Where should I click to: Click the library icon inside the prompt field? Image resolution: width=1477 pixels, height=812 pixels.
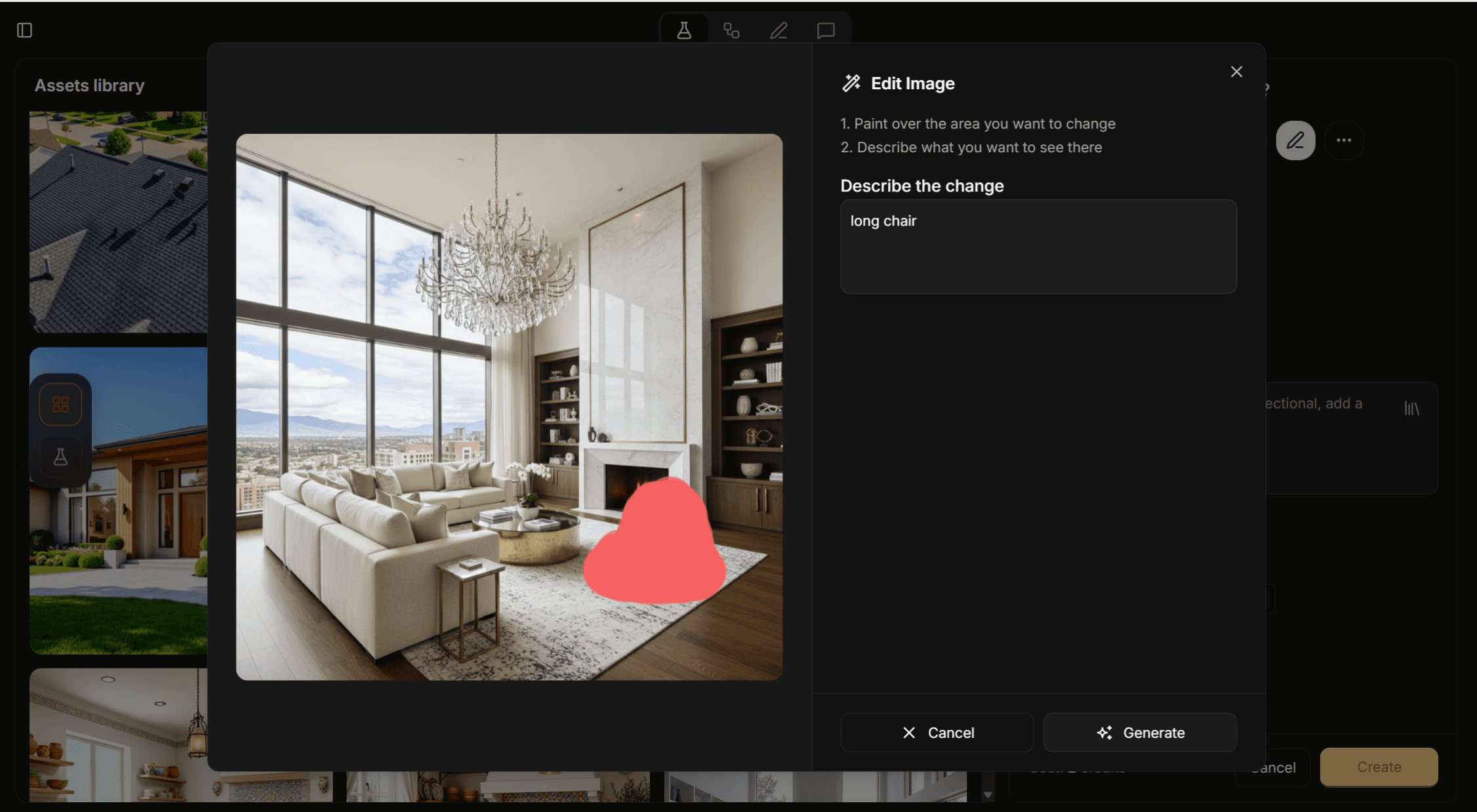point(1411,408)
